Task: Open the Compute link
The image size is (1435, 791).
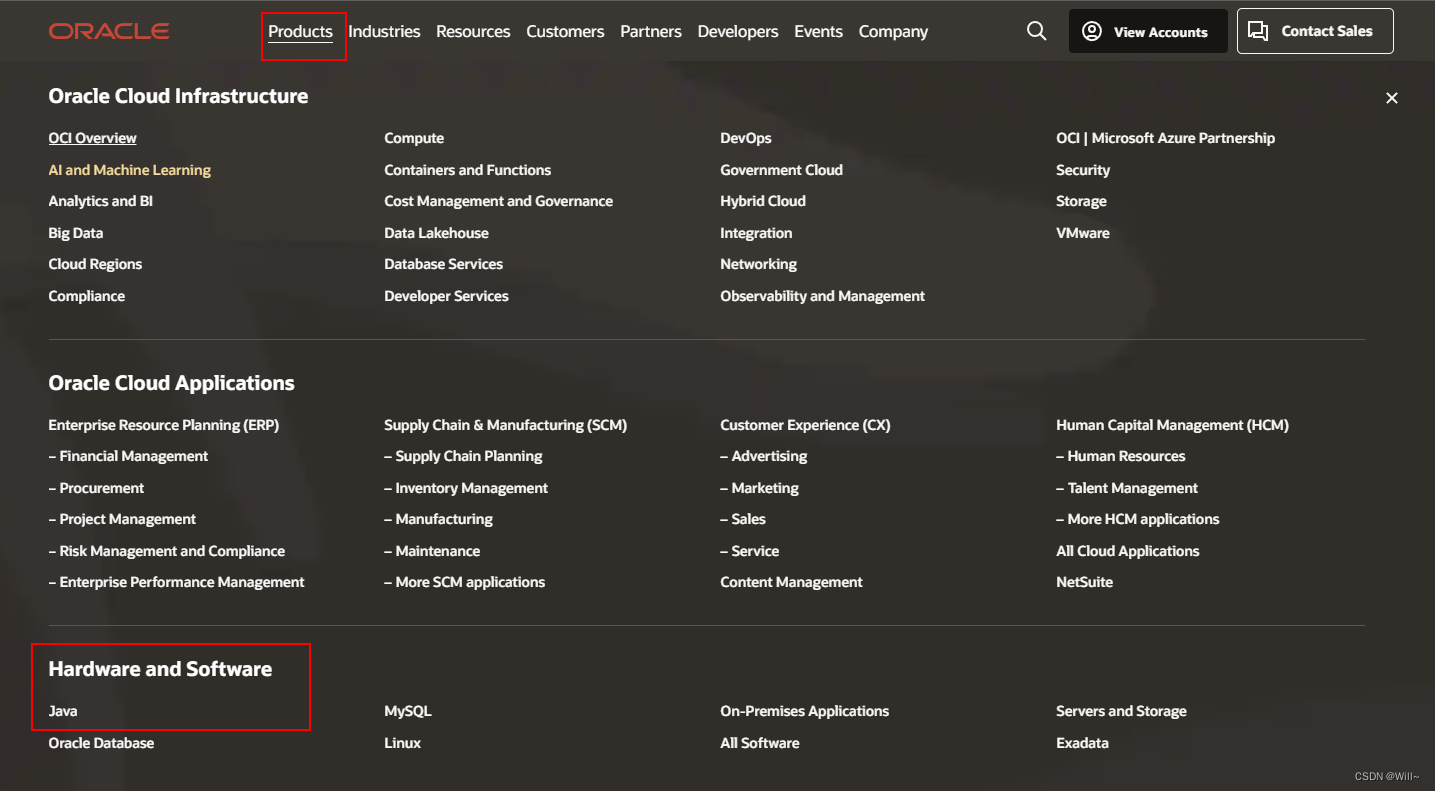Action: [x=414, y=138]
